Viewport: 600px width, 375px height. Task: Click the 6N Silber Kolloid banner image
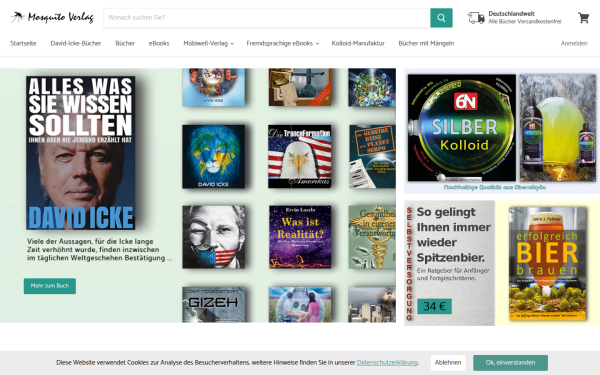pos(461,128)
